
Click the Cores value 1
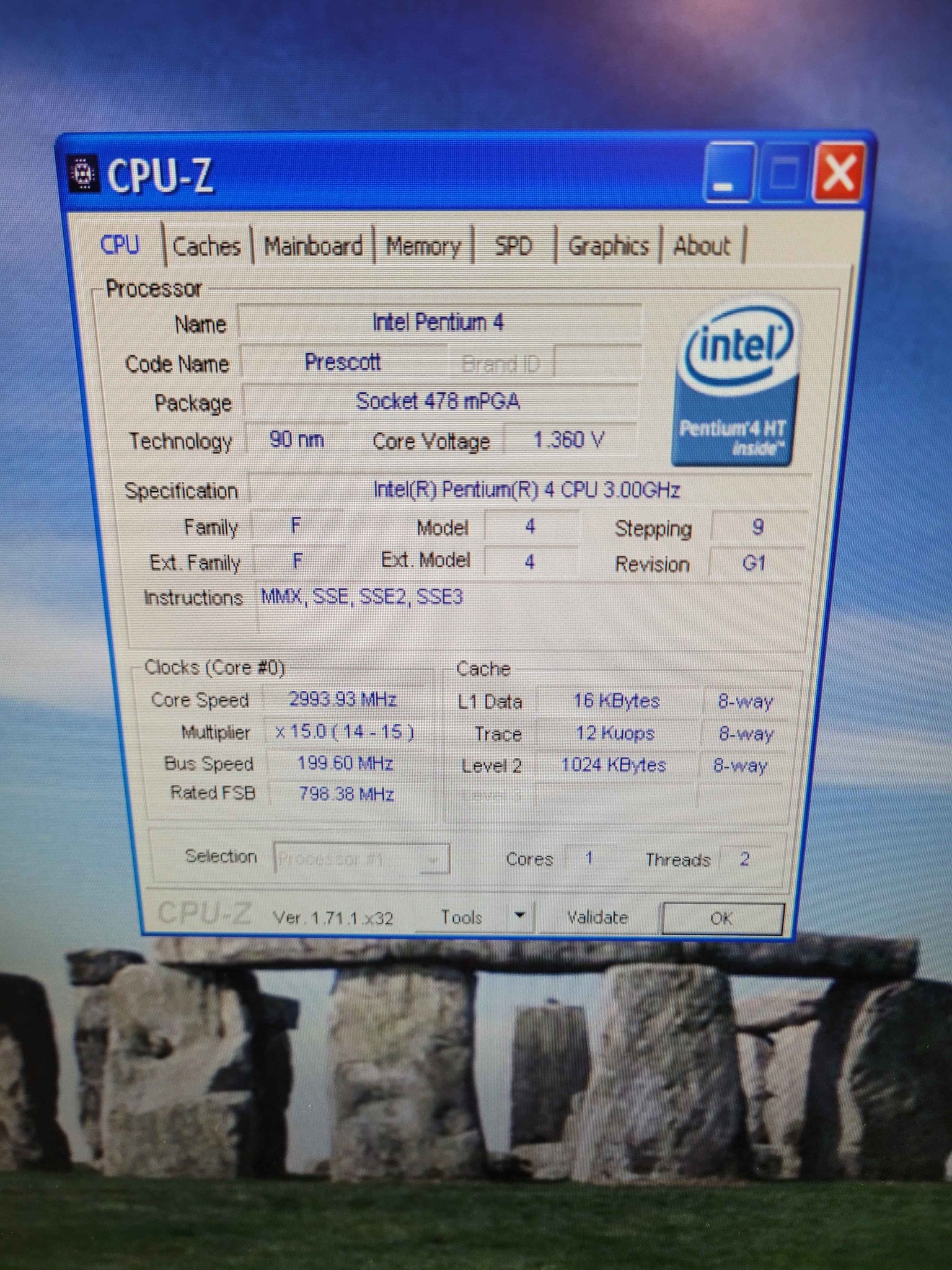[589, 859]
